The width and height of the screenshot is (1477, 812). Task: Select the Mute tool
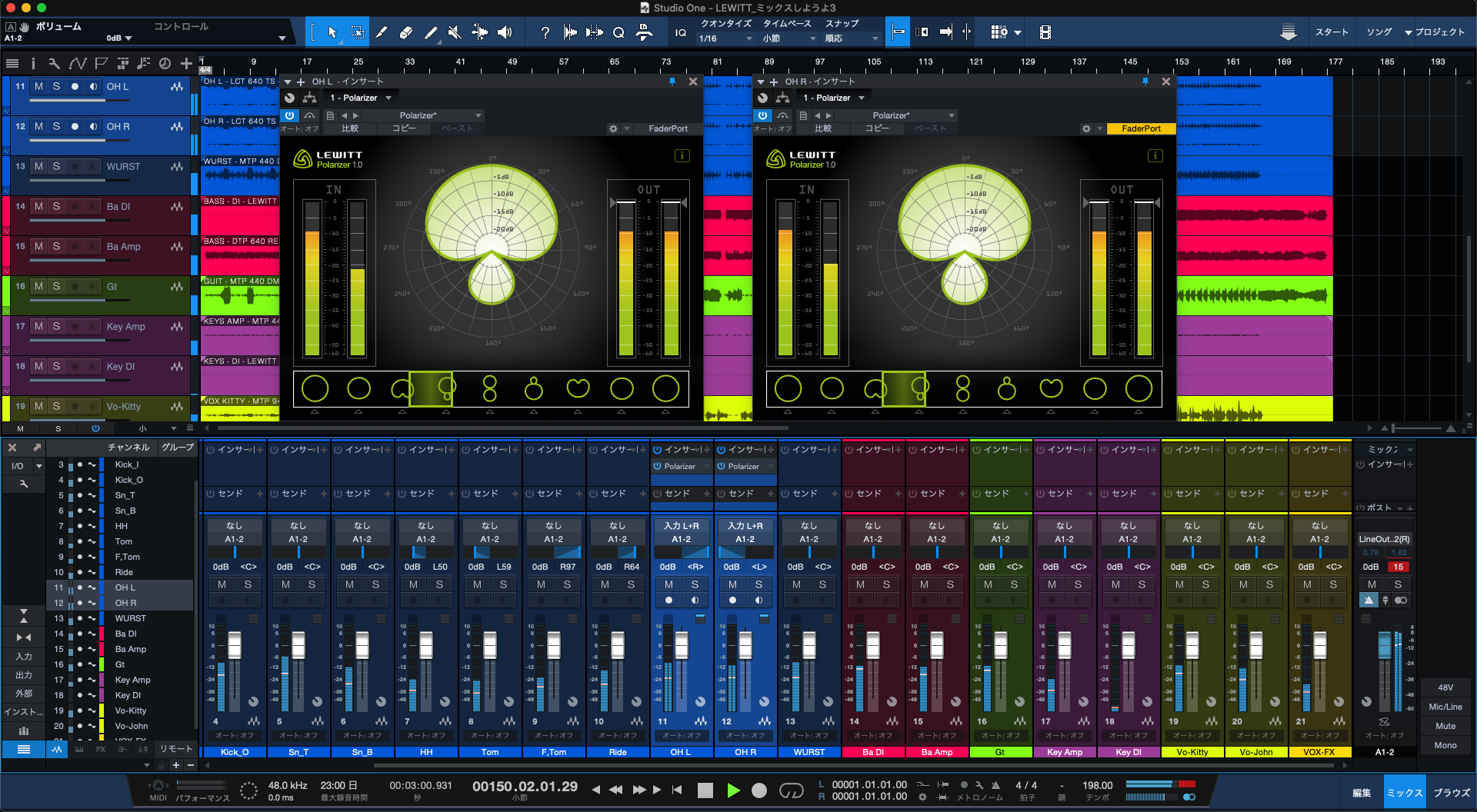point(455,32)
